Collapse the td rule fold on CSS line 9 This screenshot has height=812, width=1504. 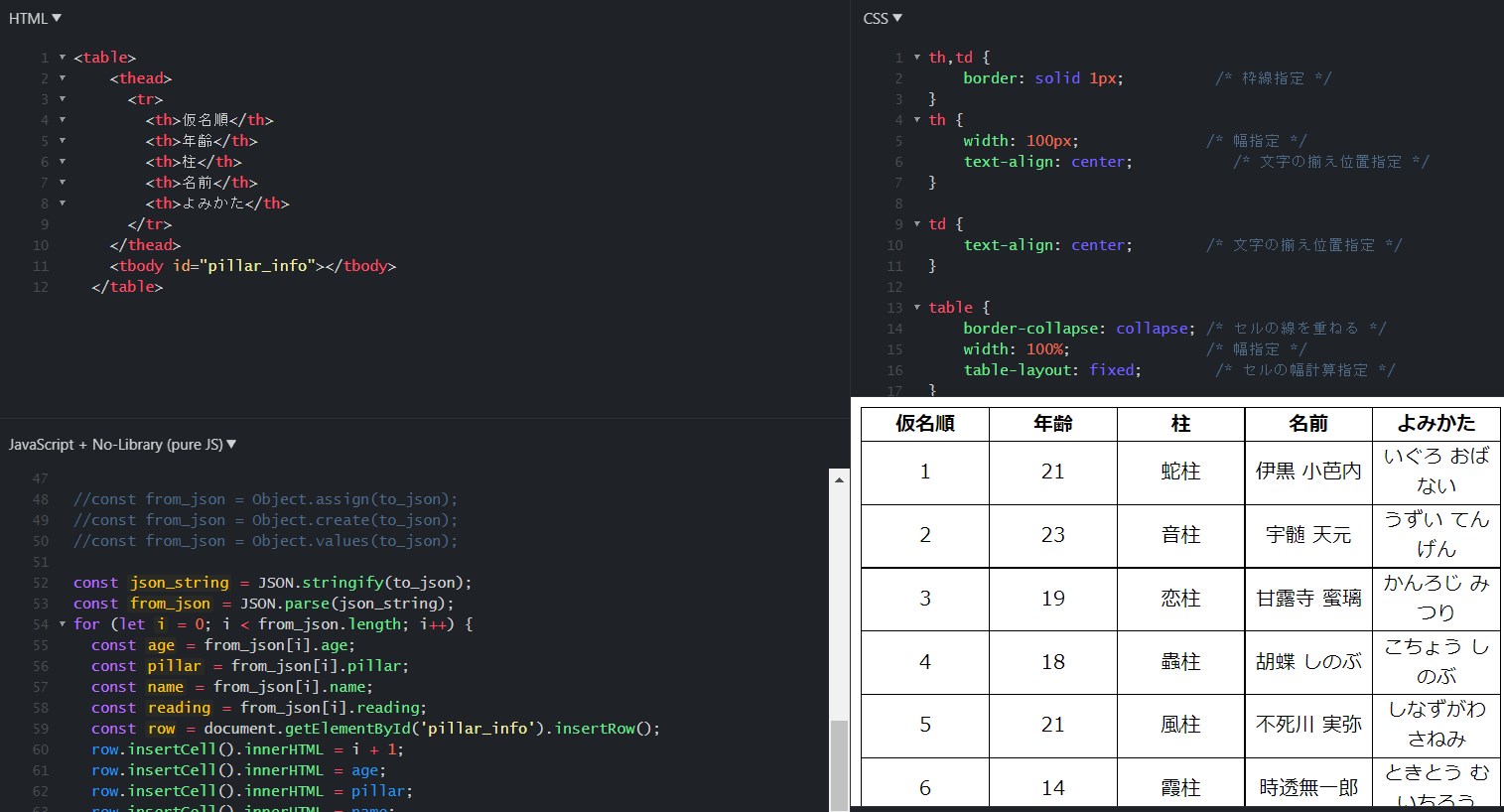(916, 223)
